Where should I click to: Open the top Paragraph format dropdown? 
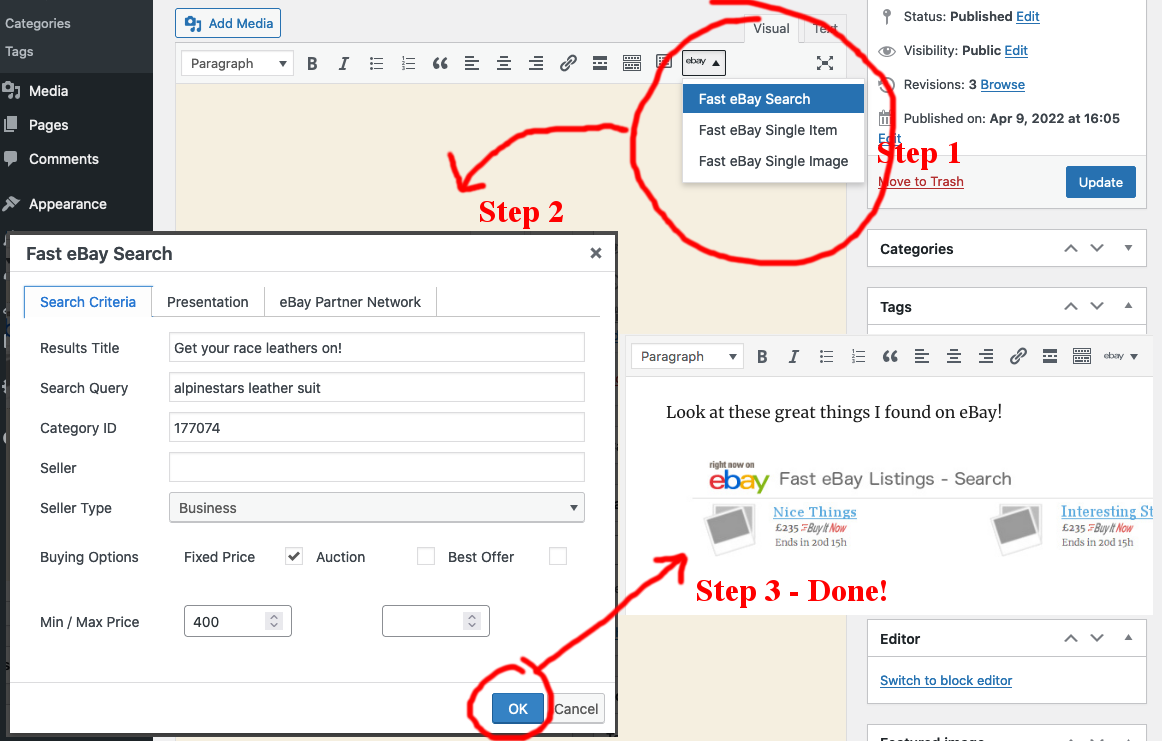tap(237, 64)
